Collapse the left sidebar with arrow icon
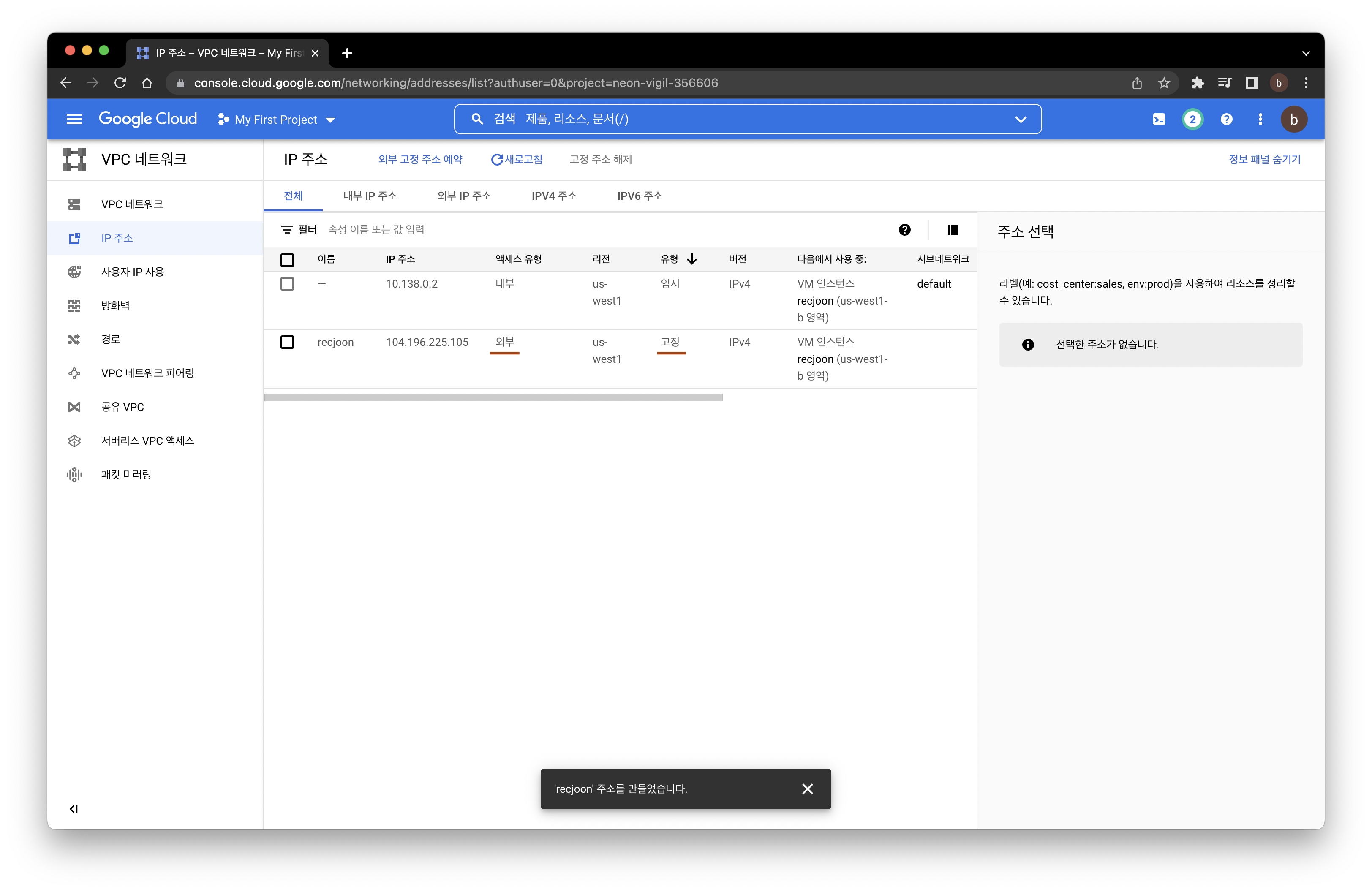The image size is (1372, 892). (x=73, y=808)
